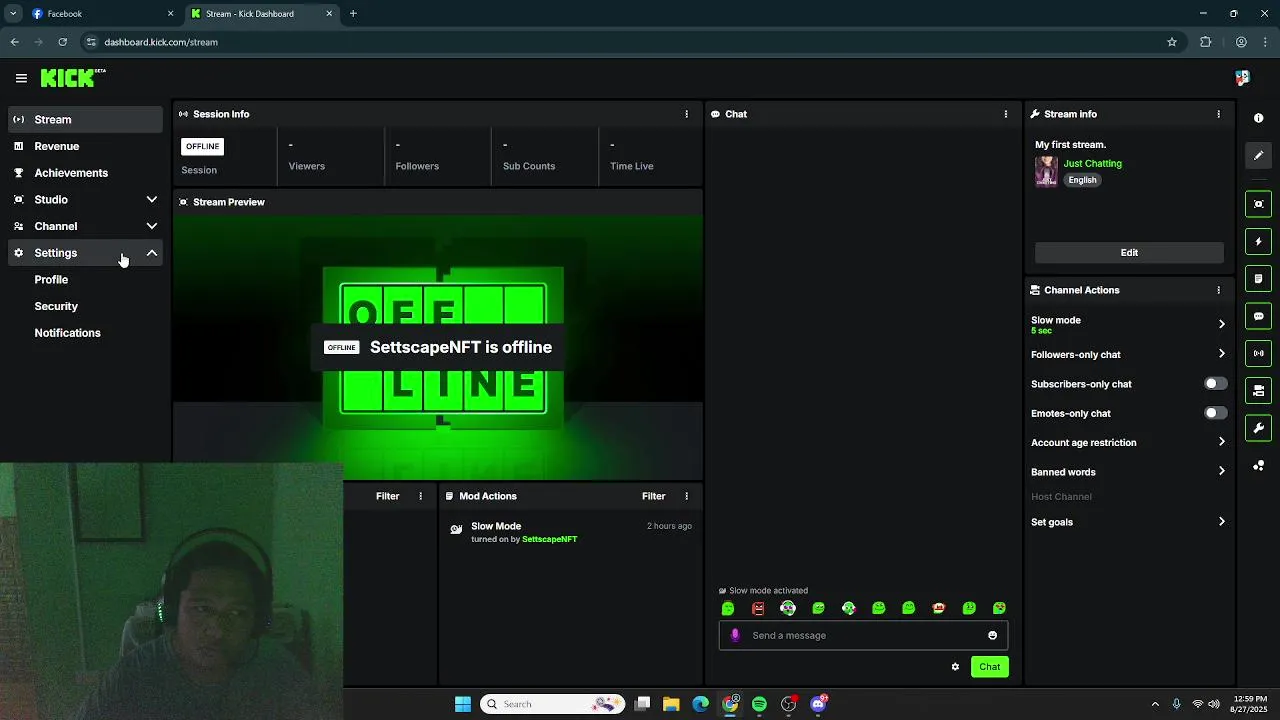The height and width of the screenshot is (720, 1280).
Task: Open Account age restriction chevron
Action: 1221,442
